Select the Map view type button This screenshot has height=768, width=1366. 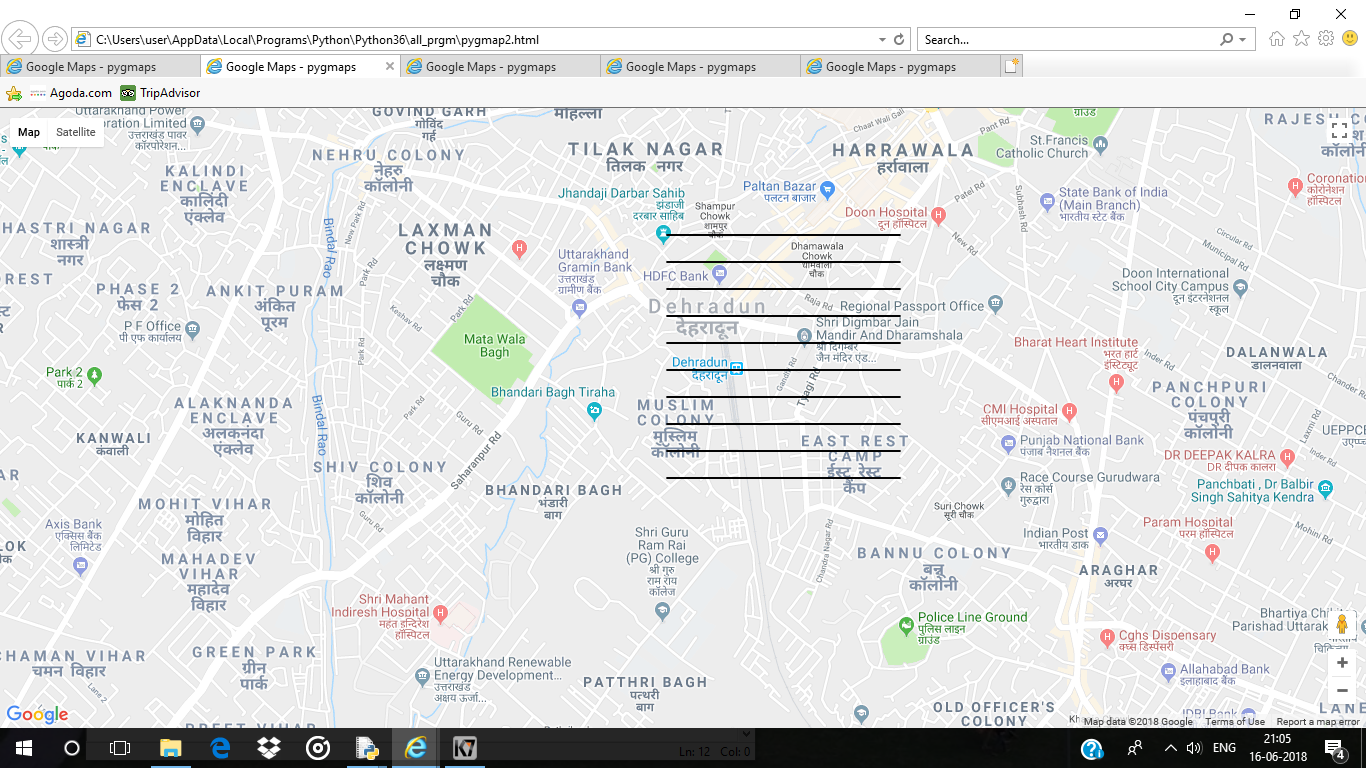(29, 132)
